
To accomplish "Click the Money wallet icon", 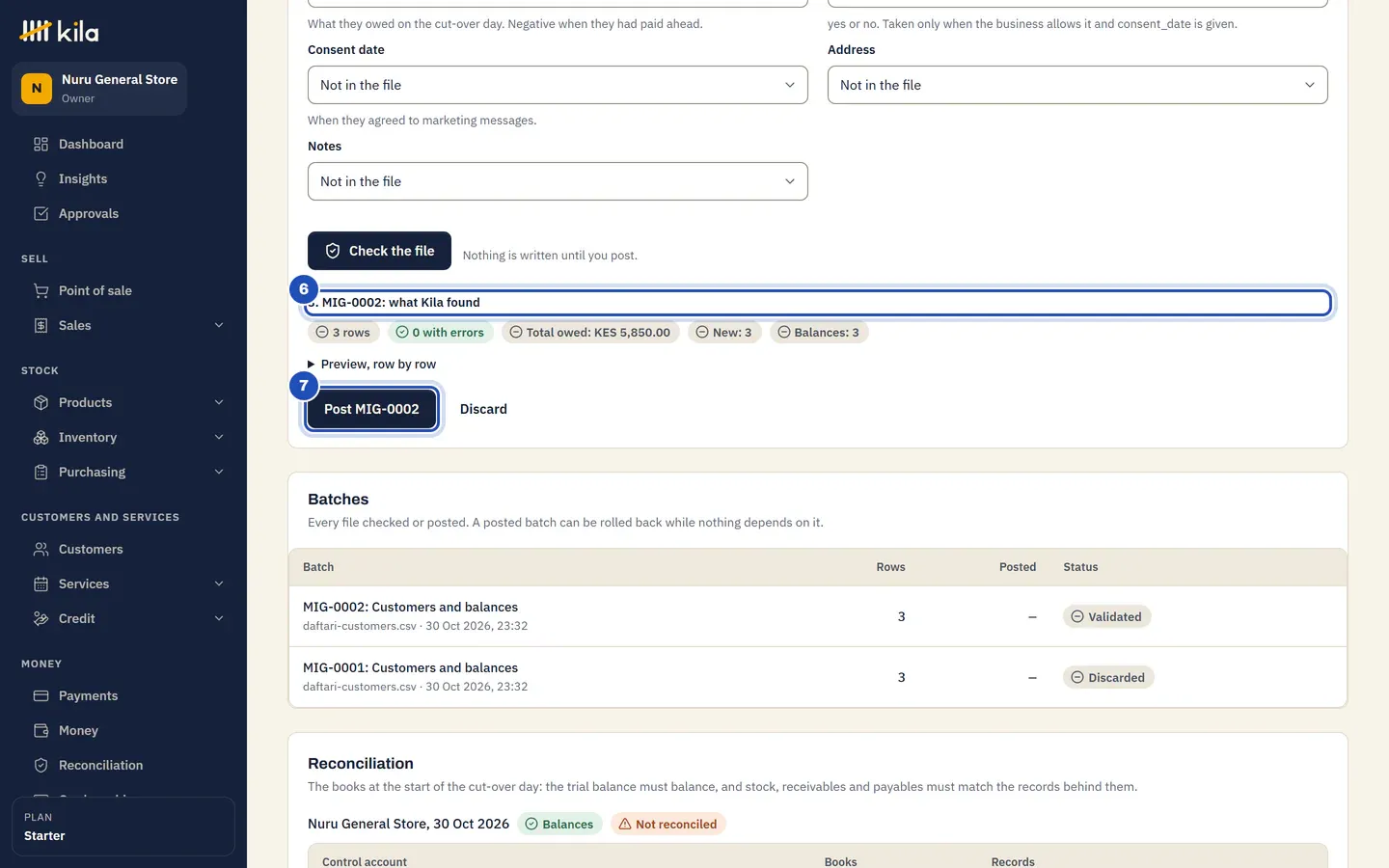I will (41, 730).
